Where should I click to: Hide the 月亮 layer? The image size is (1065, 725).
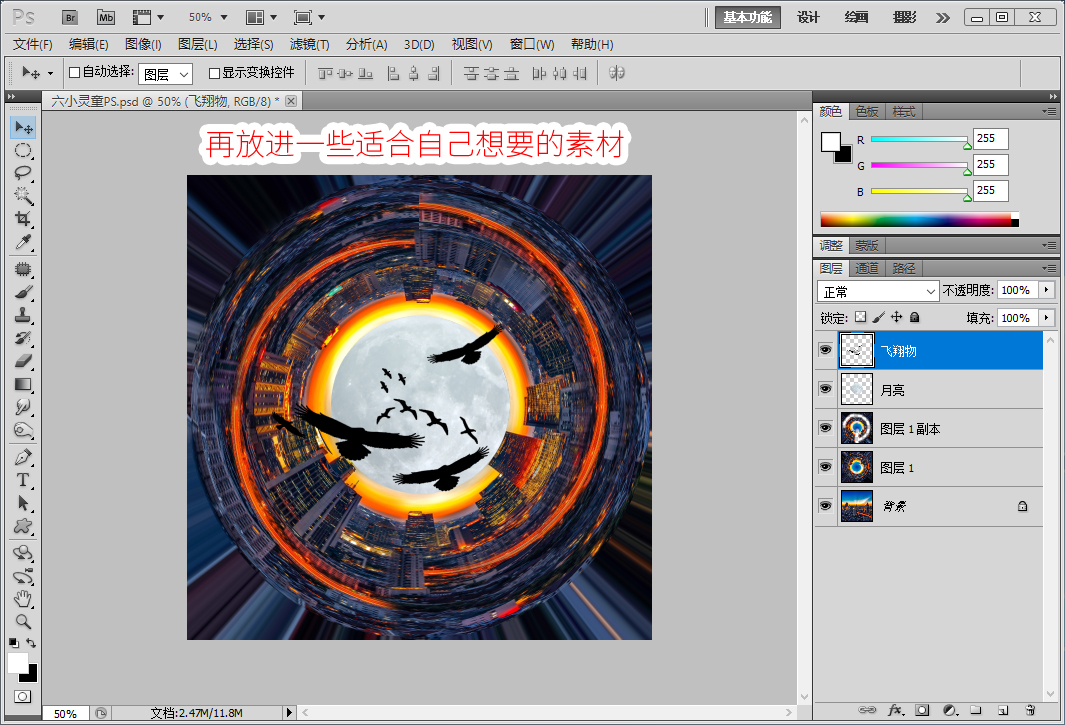[x=825, y=389]
